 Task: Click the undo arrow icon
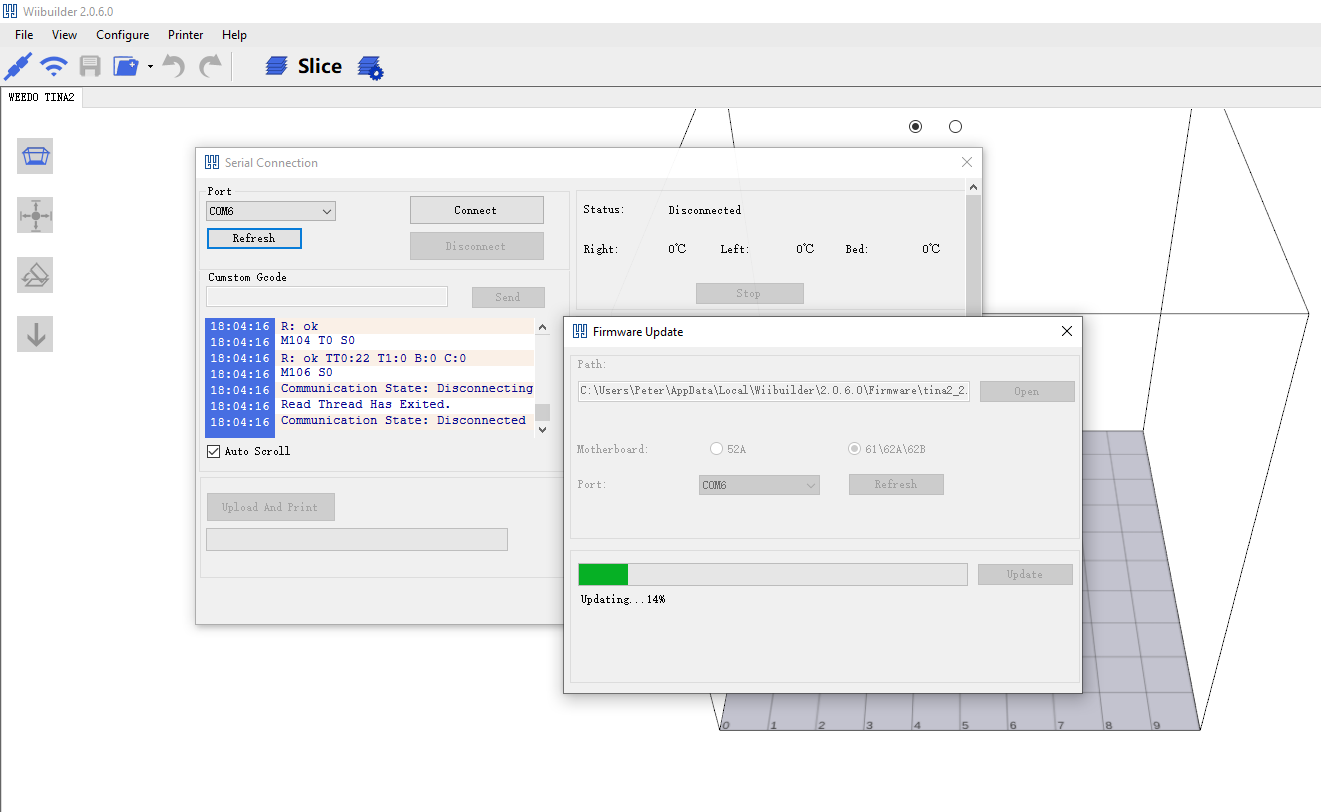[174, 66]
